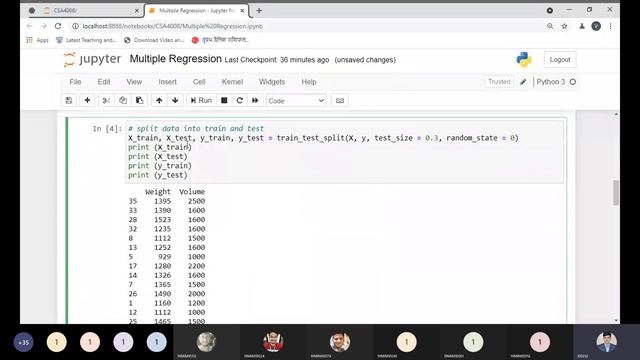
Task: Click the Volume column header in output
Action: pyautogui.click(x=192, y=191)
